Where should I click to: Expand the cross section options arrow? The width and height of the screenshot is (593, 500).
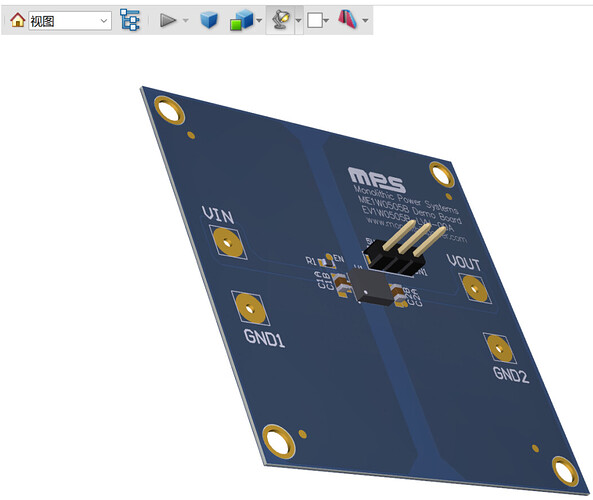click(365, 20)
